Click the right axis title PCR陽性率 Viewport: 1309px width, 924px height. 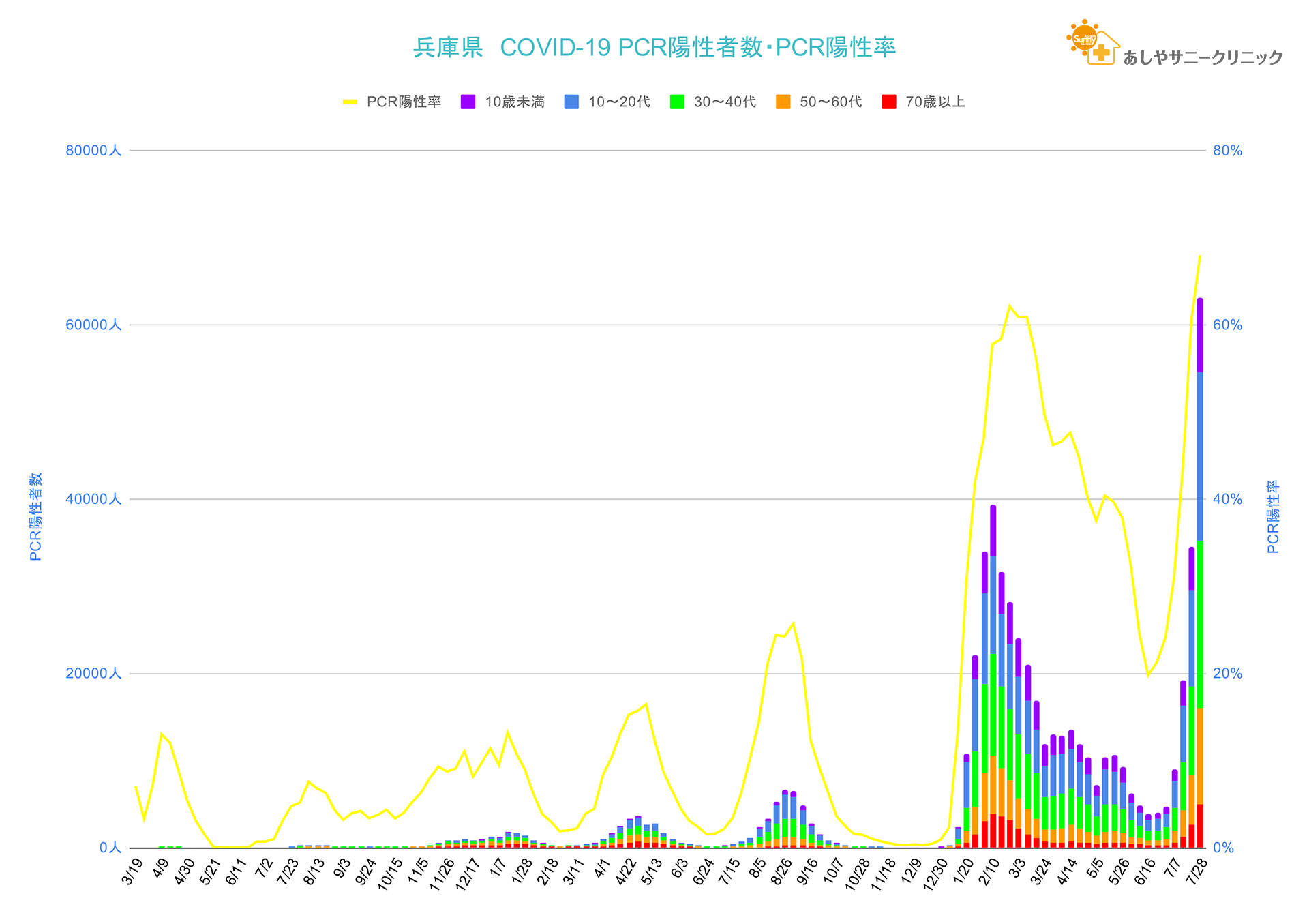(x=1273, y=516)
